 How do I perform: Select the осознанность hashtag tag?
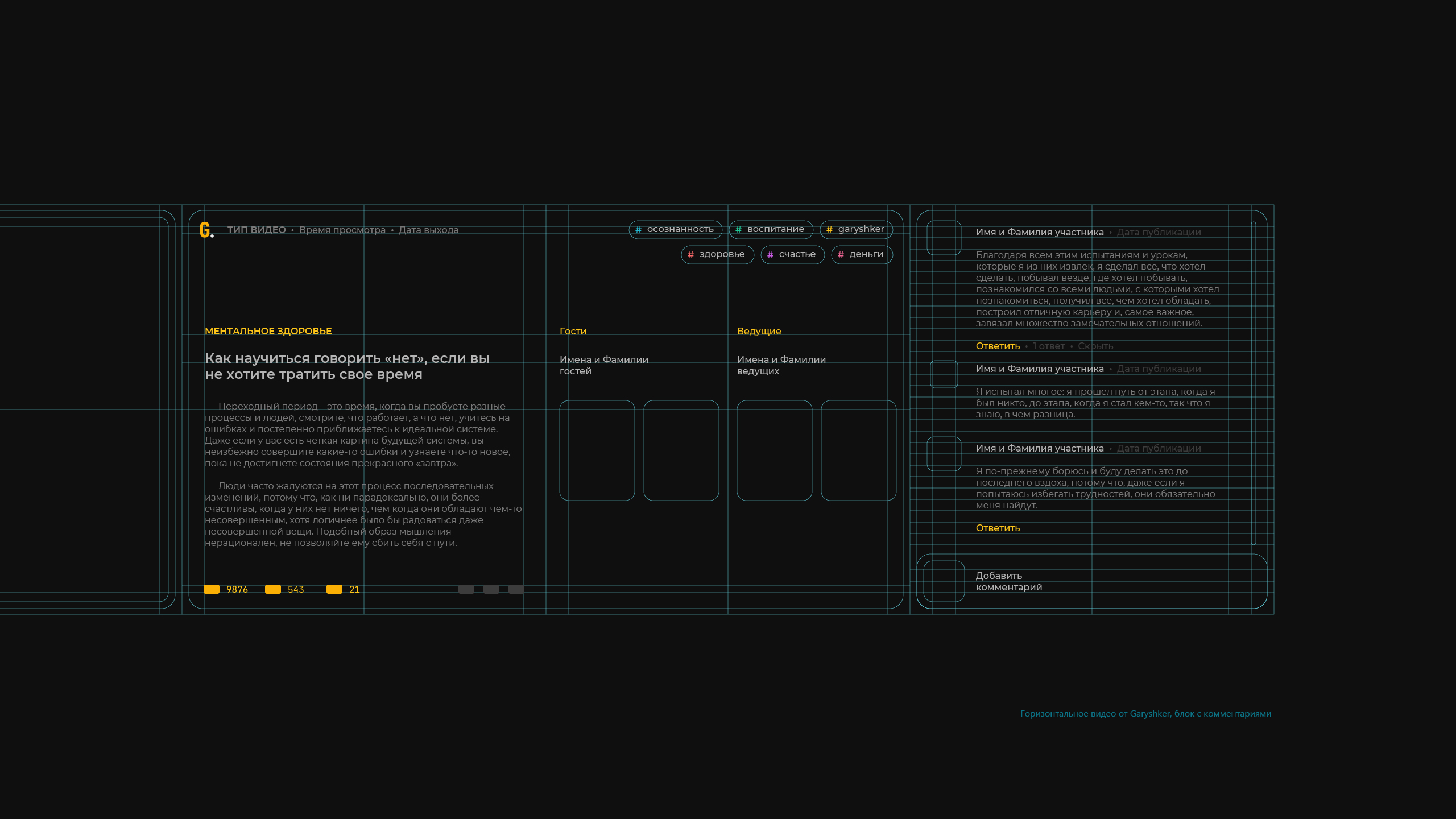[675, 229]
